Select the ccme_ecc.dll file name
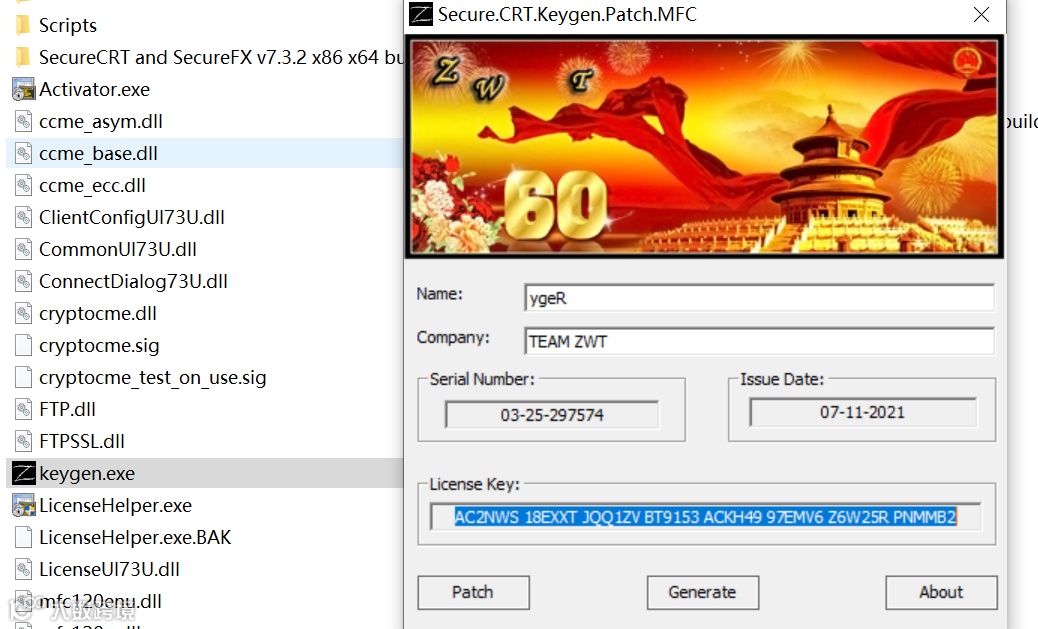 pyautogui.click(x=92, y=186)
